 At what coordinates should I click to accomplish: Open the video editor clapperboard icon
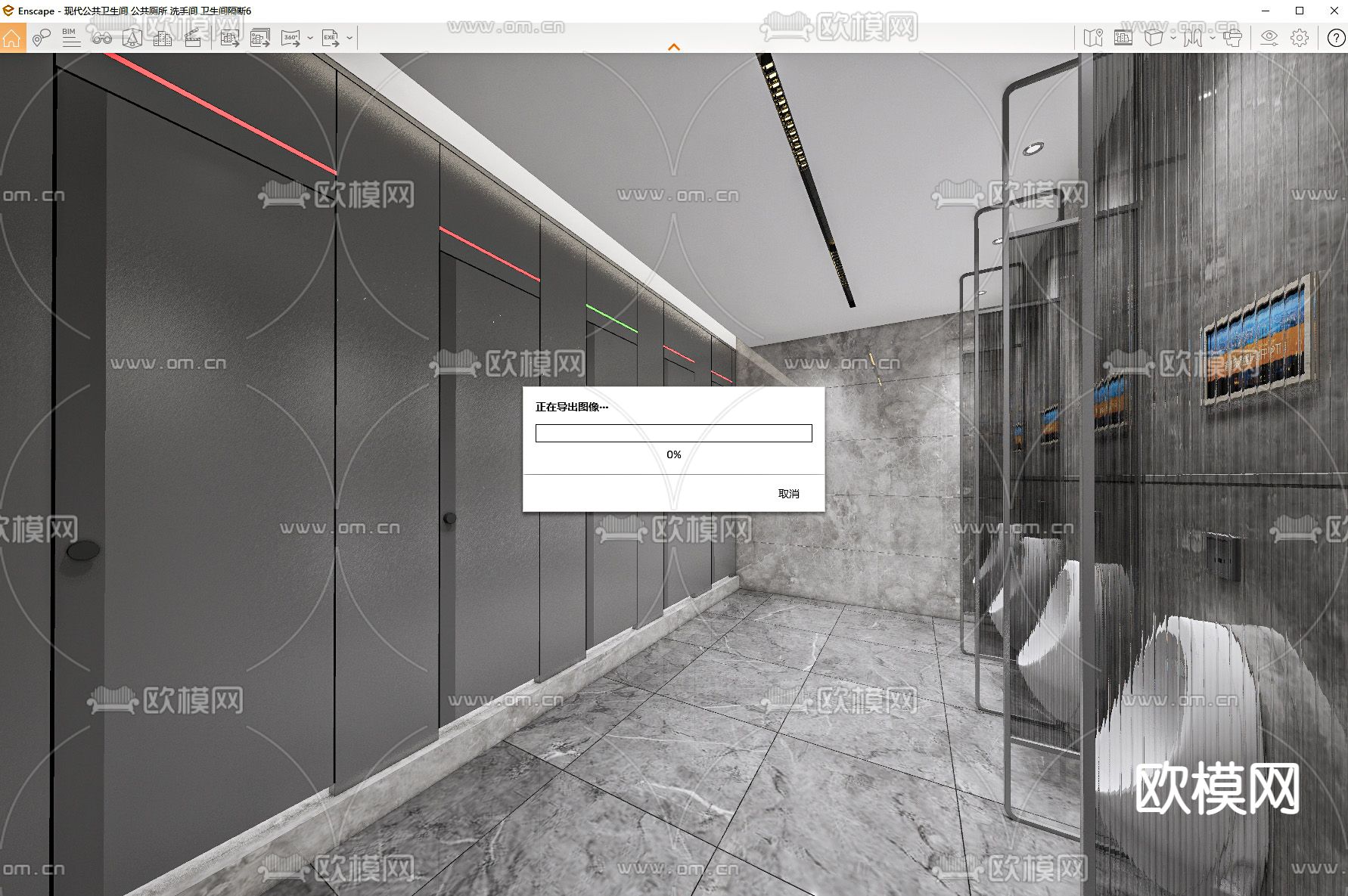(x=193, y=37)
